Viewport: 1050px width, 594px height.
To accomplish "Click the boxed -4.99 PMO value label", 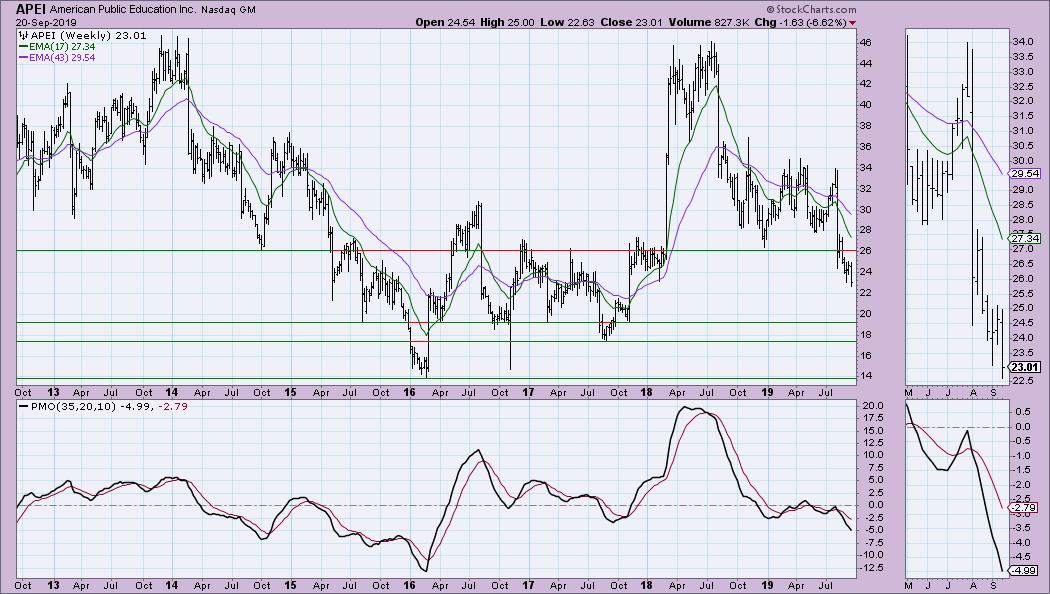I will coord(1025,571).
